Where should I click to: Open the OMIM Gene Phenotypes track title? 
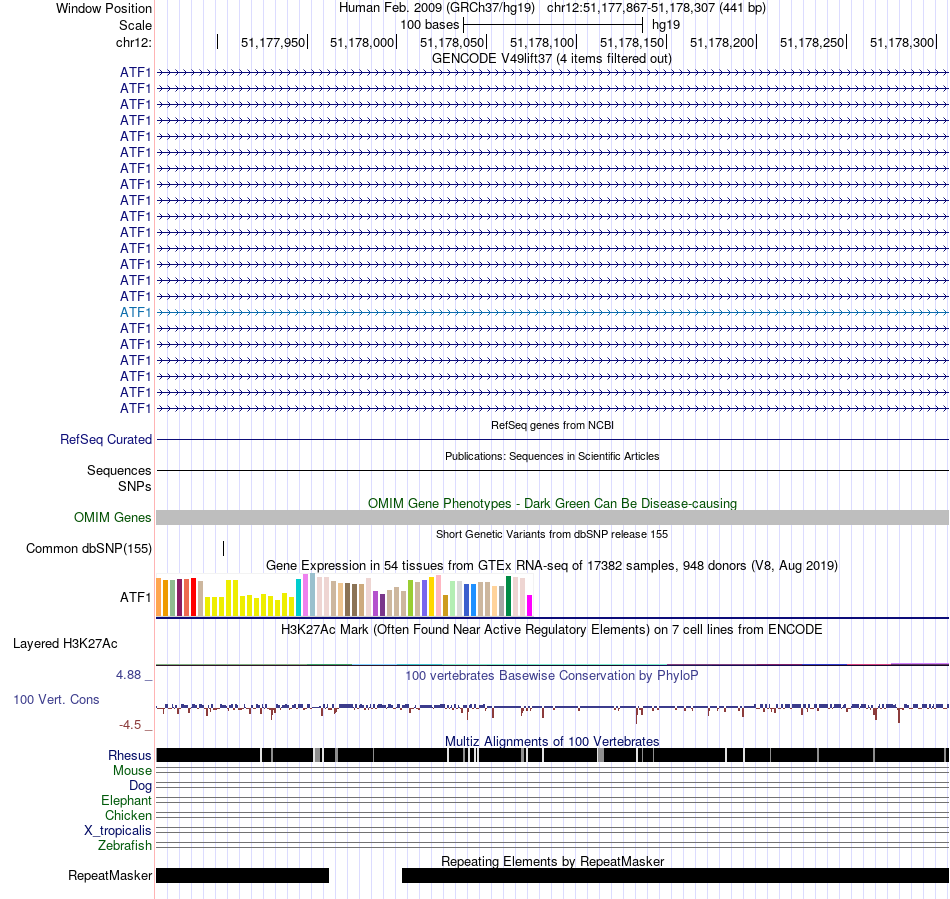click(x=552, y=503)
